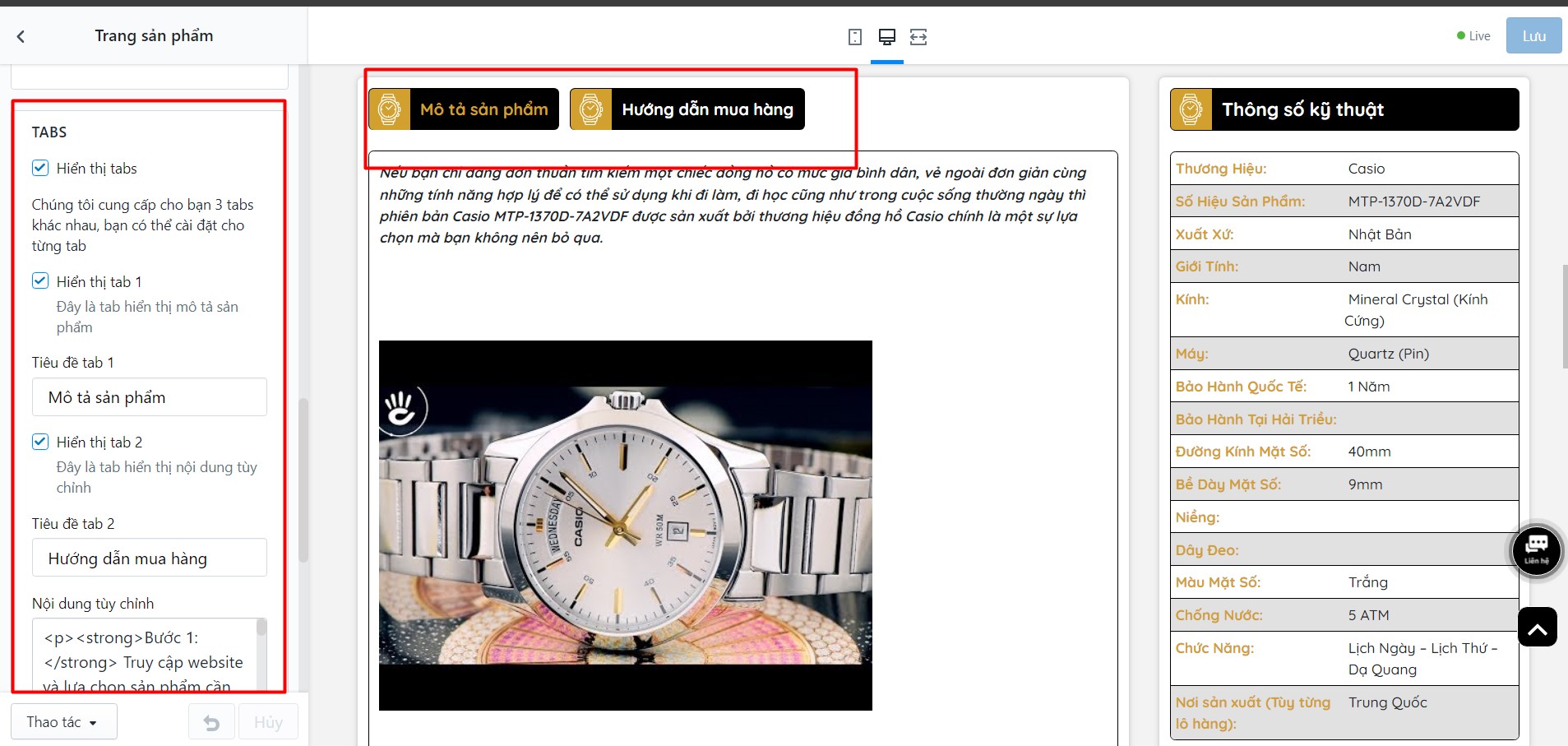
Task: Open the Liên hệ chat bubble
Action: pyautogui.click(x=1536, y=550)
